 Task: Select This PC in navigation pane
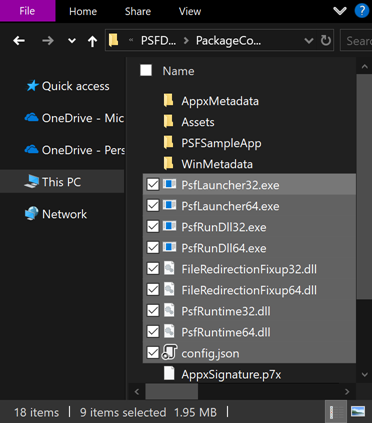click(x=62, y=182)
